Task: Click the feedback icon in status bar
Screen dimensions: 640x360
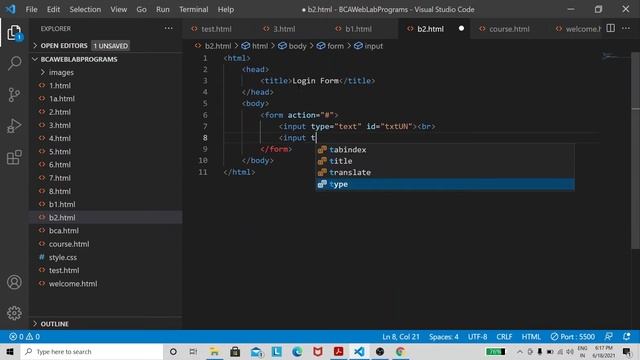Action: coord(609,337)
